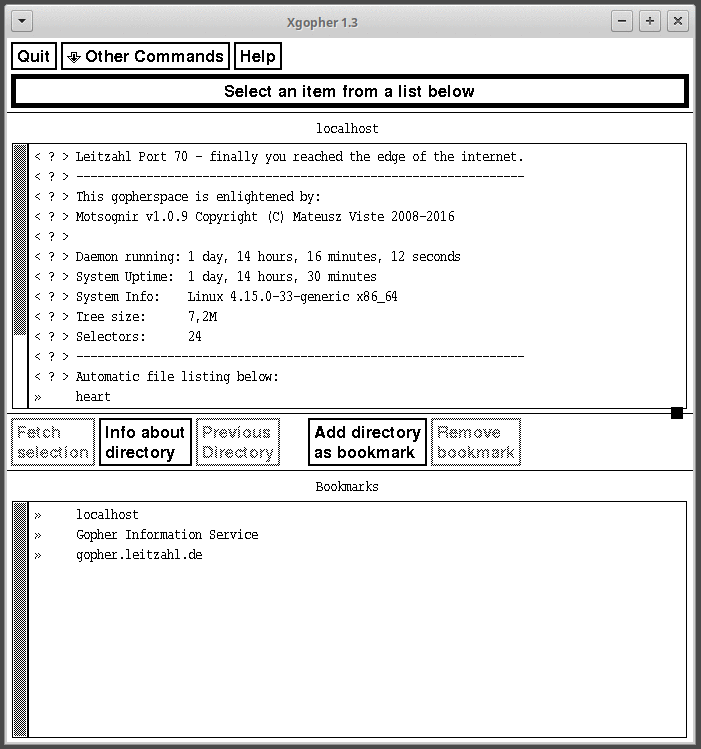Click Info about directory button
The width and height of the screenshot is (701, 749).
[x=145, y=442]
